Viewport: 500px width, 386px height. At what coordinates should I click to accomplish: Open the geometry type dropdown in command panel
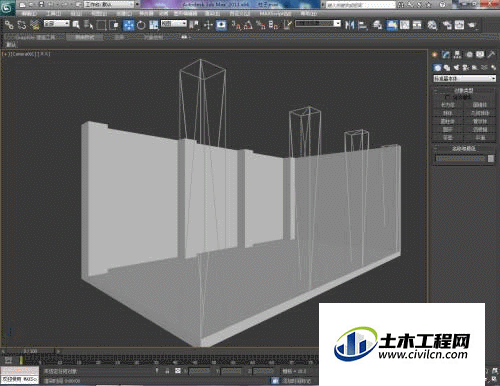[x=464, y=79]
